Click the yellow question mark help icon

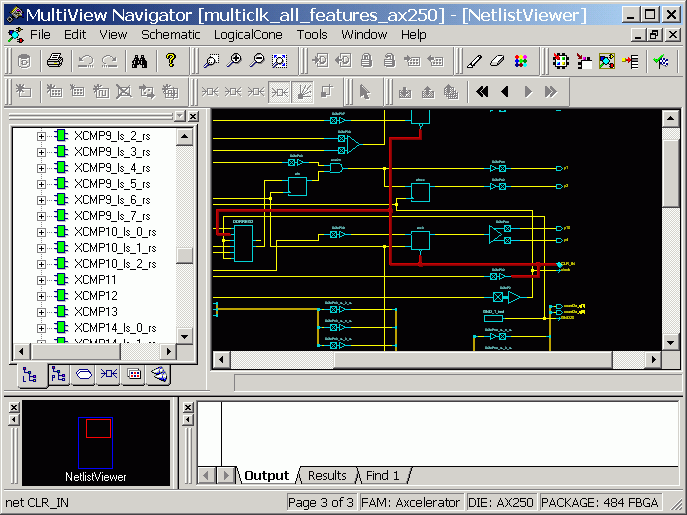[x=171, y=60]
